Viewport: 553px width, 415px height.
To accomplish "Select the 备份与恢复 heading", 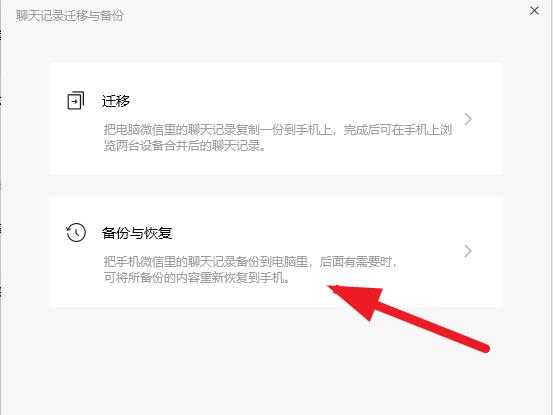I will (137, 233).
